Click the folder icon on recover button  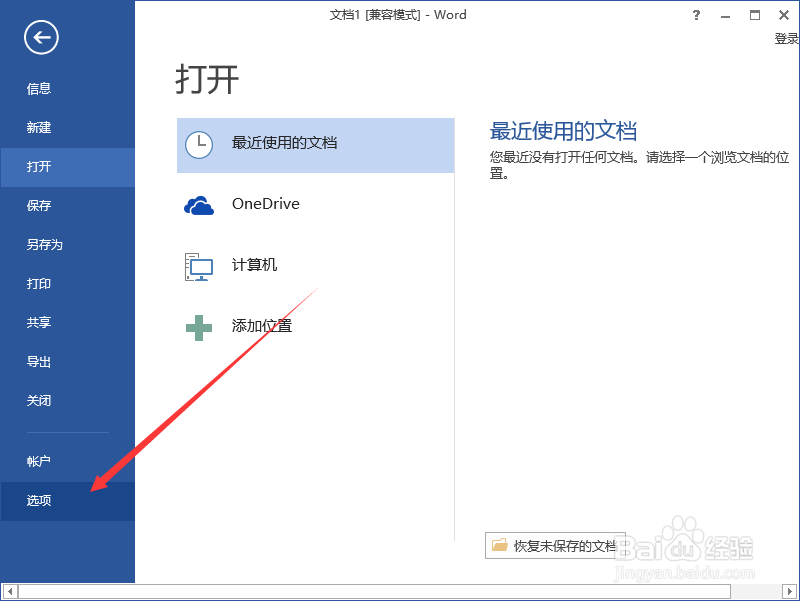tap(499, 545)
